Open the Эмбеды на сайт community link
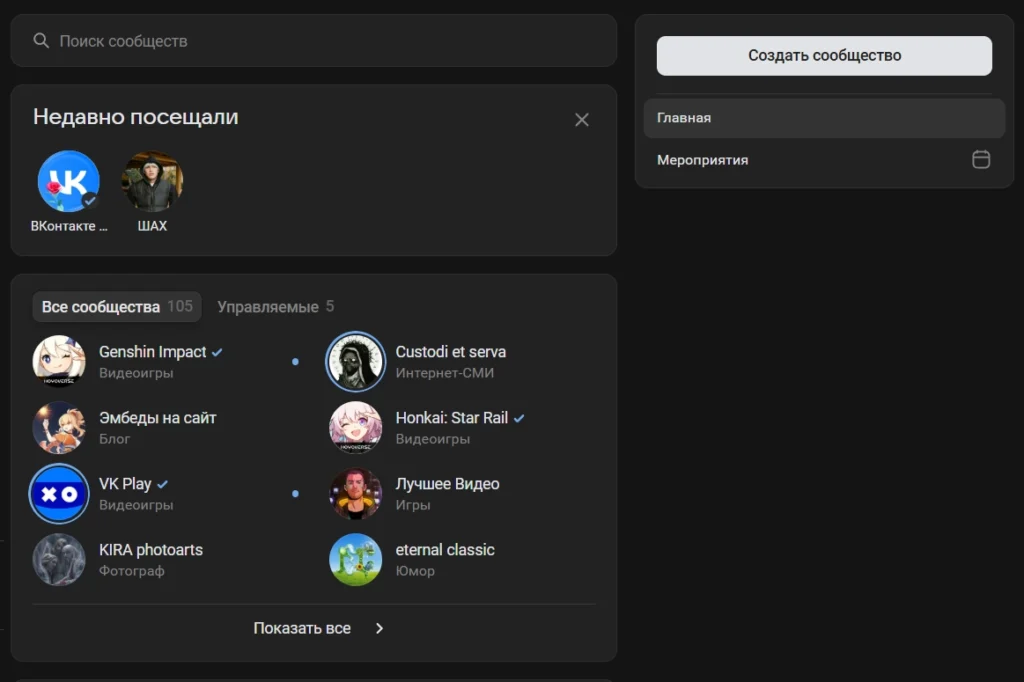 tap(157, 418)
